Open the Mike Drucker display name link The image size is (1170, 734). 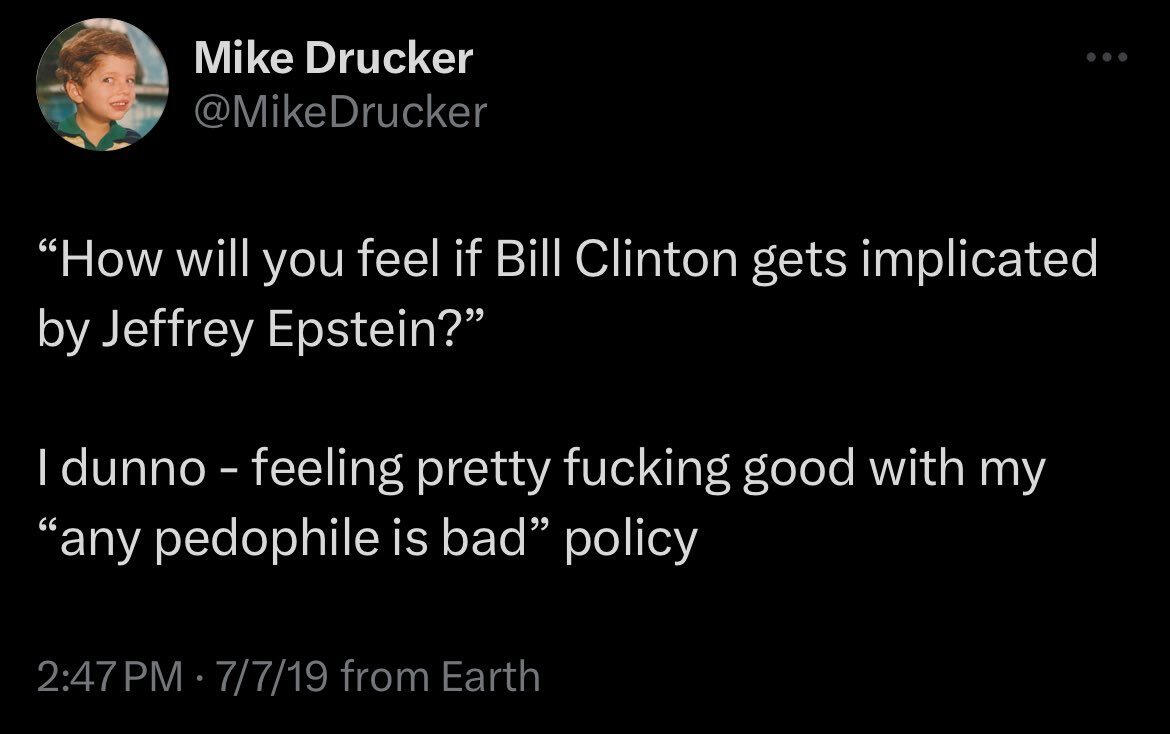coord(333,59)
